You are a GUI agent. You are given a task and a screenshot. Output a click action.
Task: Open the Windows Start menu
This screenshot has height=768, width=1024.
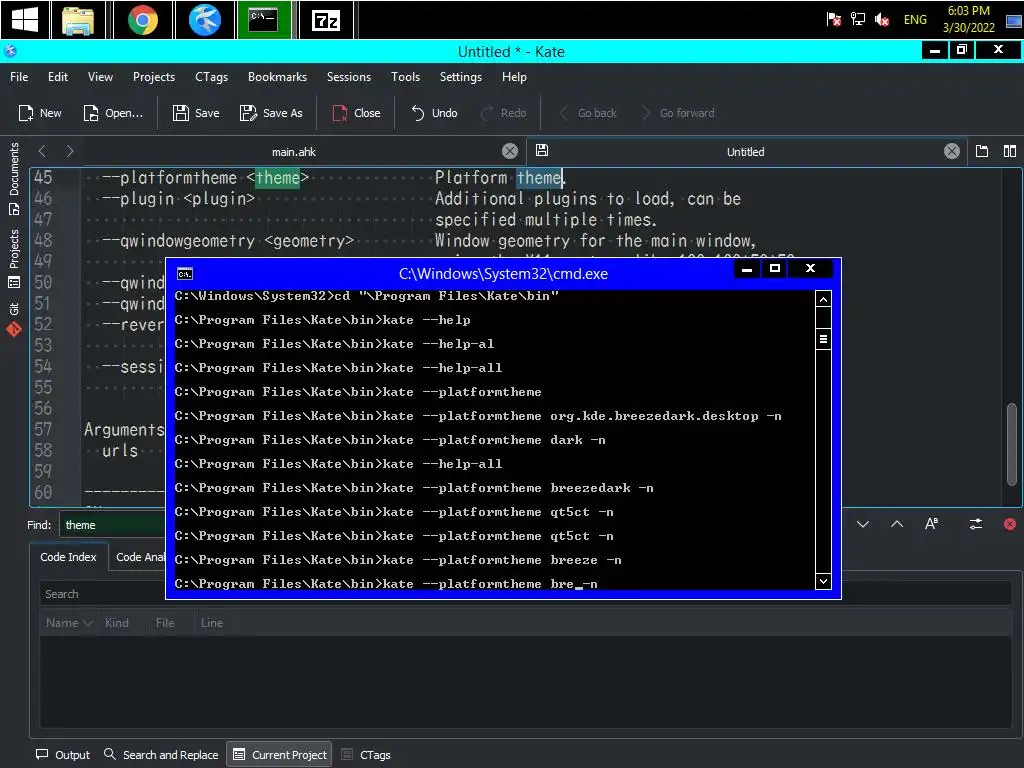(x=25, y=20)
